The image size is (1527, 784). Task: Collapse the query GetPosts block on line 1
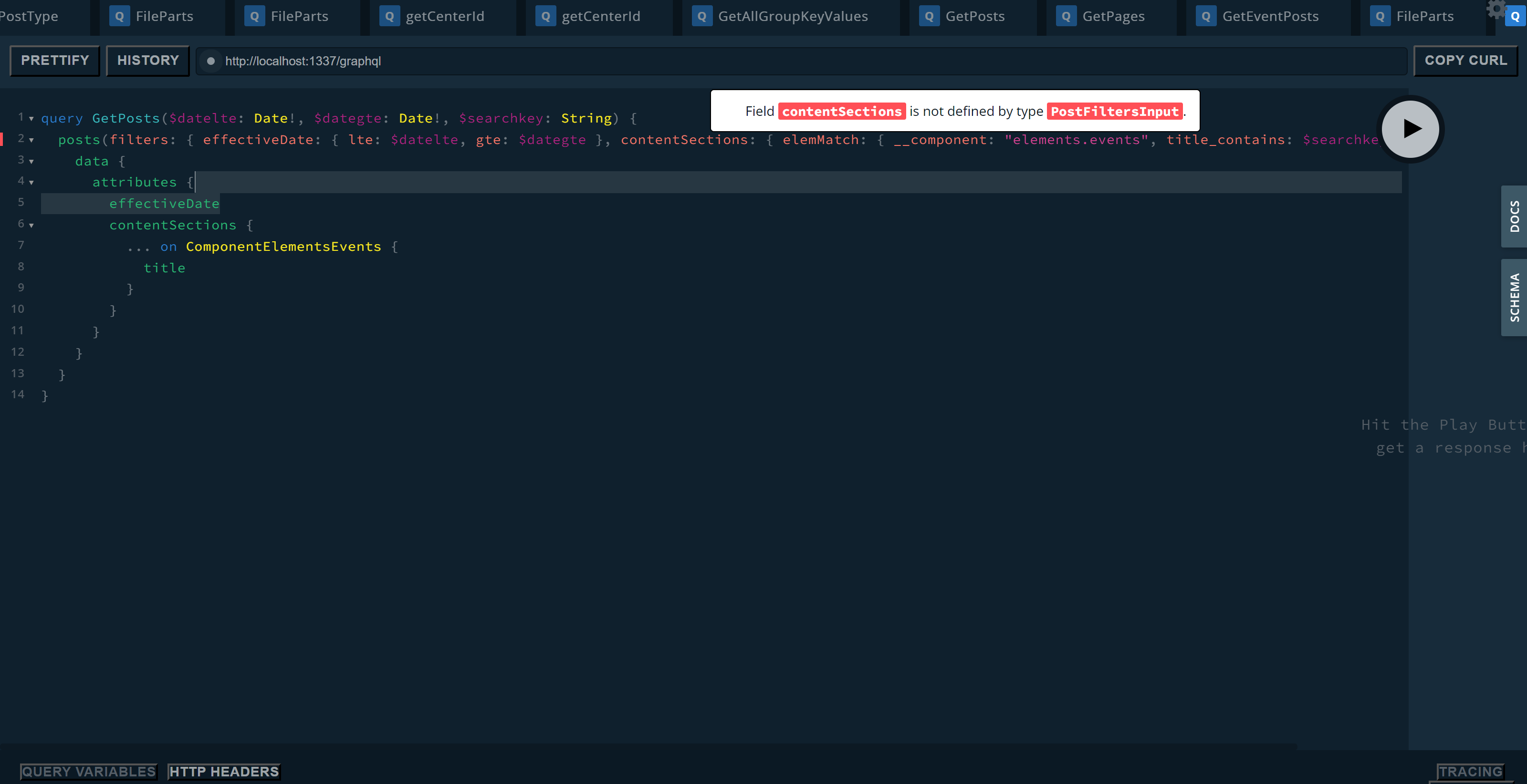(31, 119)
